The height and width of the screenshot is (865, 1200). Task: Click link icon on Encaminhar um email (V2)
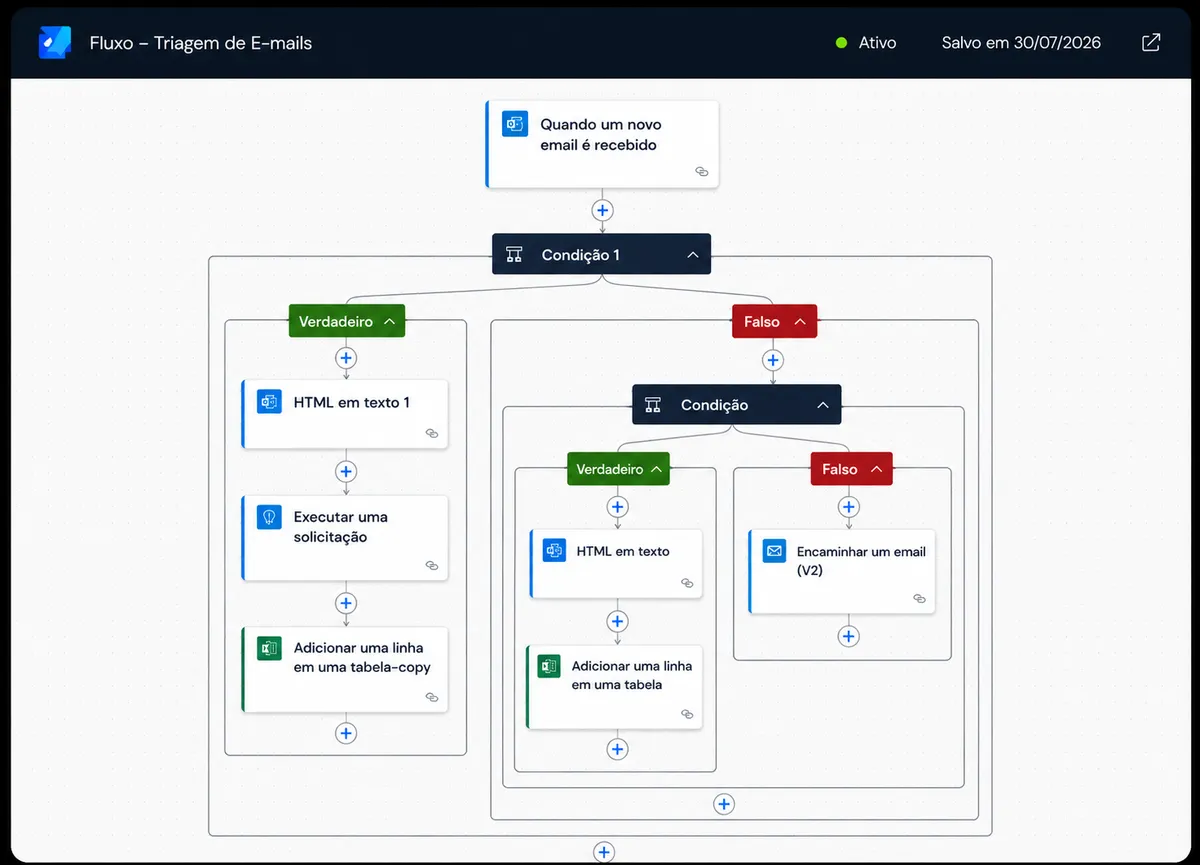pos(919,599)
